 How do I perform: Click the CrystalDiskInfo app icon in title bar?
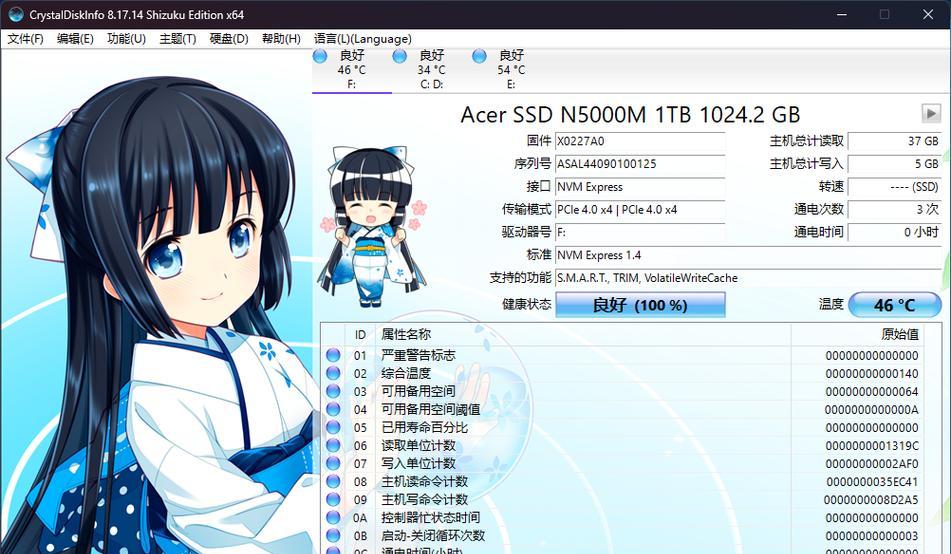pyautogui.click(x=16, y=14)
